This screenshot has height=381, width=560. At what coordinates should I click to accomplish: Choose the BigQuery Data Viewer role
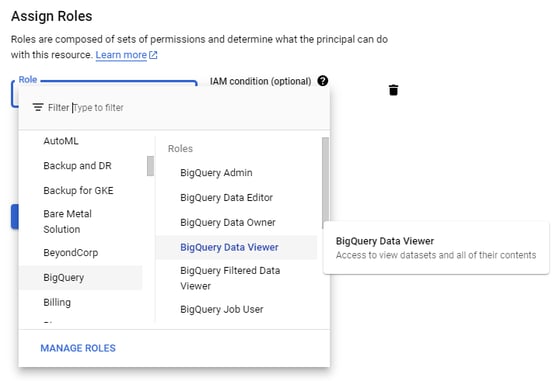pos(237,247)
